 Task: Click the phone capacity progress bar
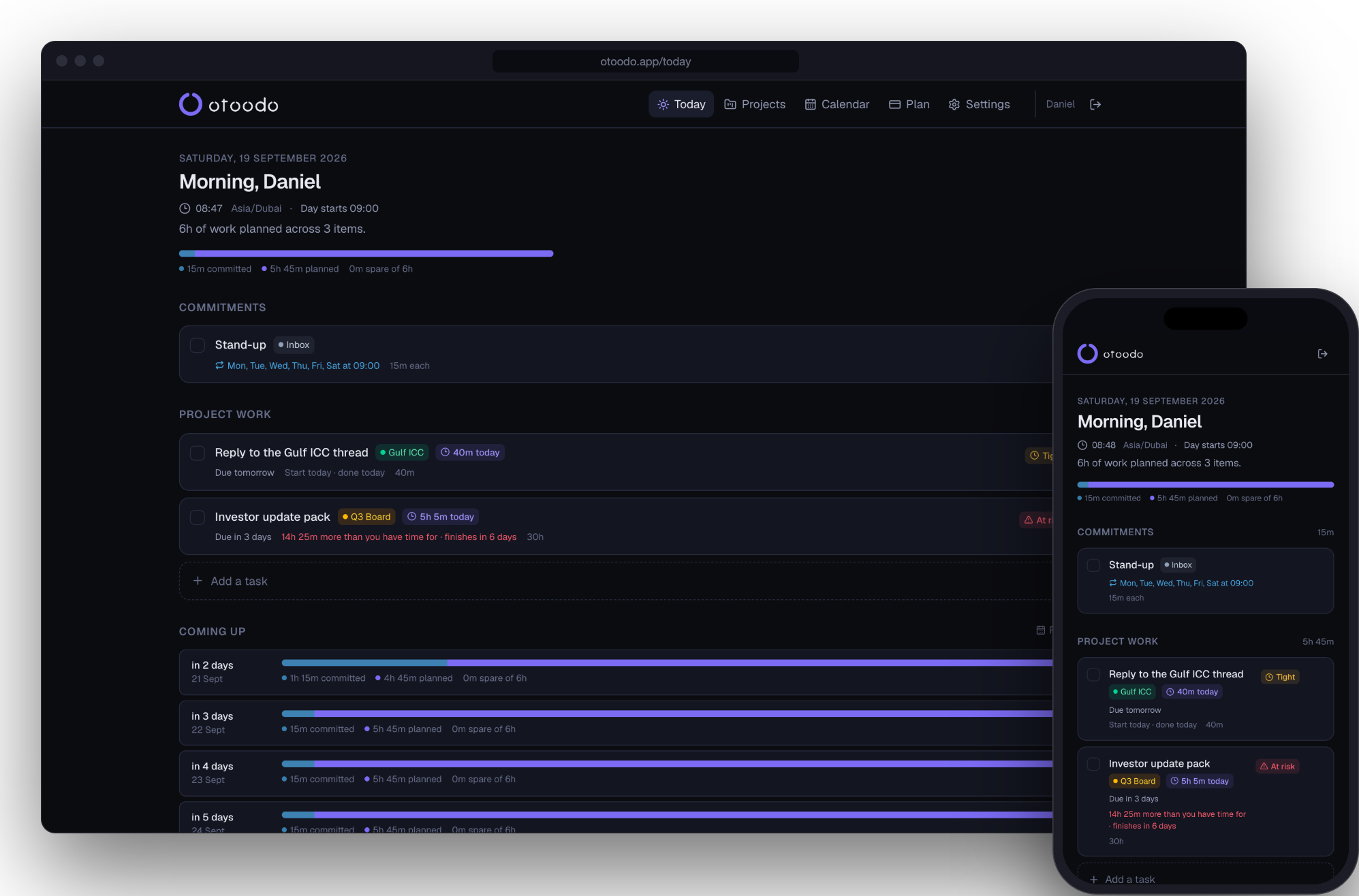click(x=1205, y=485)
